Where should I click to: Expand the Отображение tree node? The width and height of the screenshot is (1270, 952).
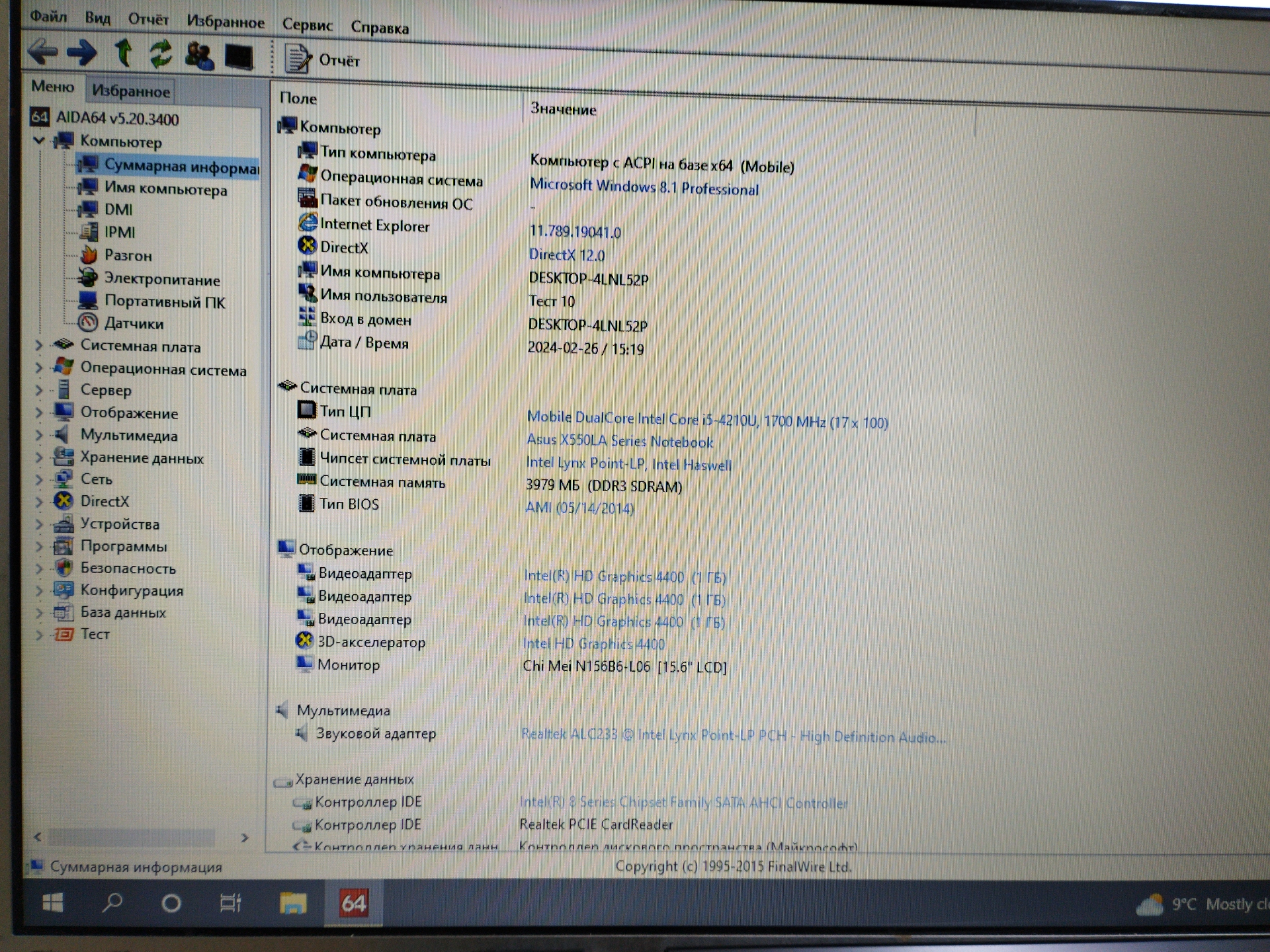(x=38, y=413)
